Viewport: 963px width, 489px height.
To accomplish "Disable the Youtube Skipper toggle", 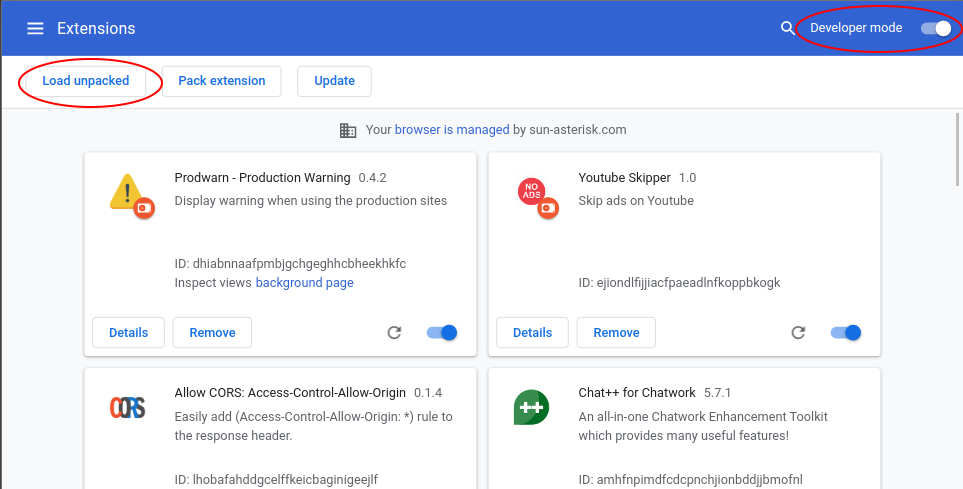I will click(x=845, y=333).
